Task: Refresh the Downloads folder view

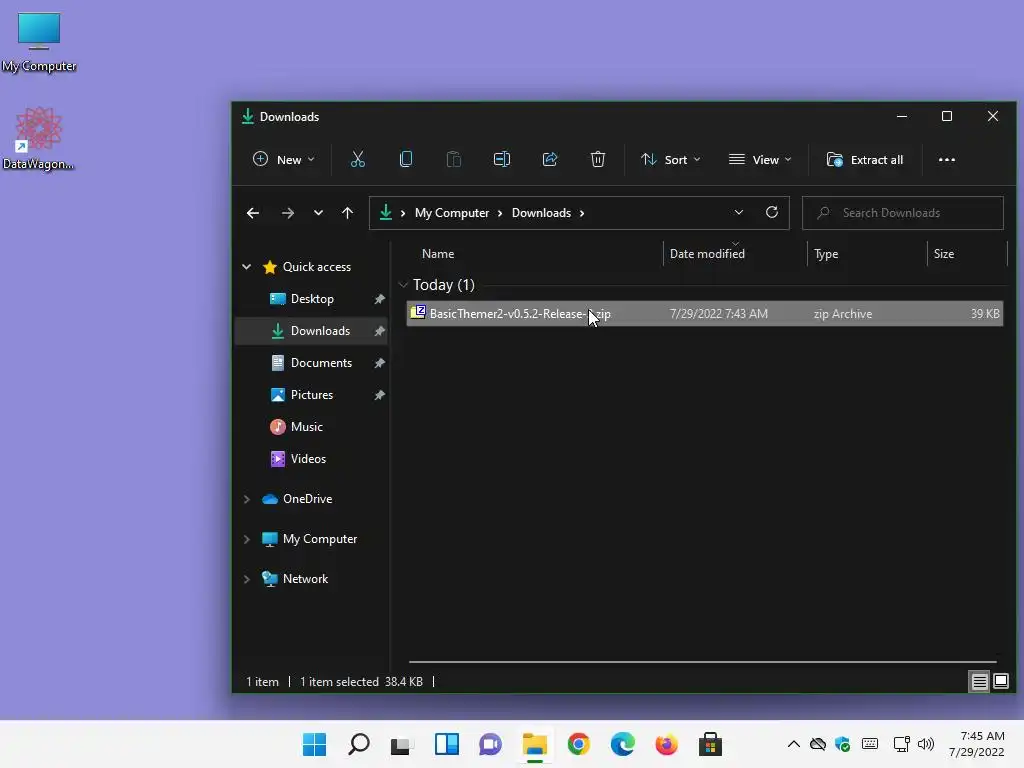Action: pos(772,213)
